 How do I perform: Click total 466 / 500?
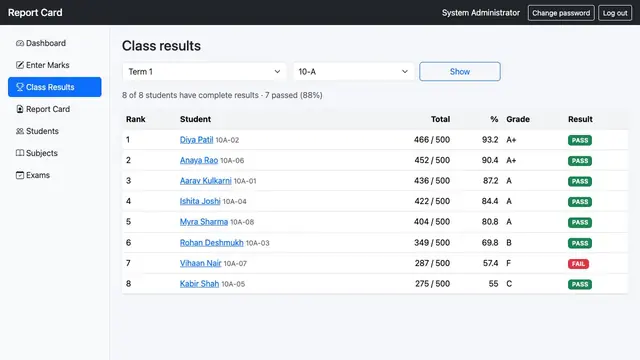432,140
